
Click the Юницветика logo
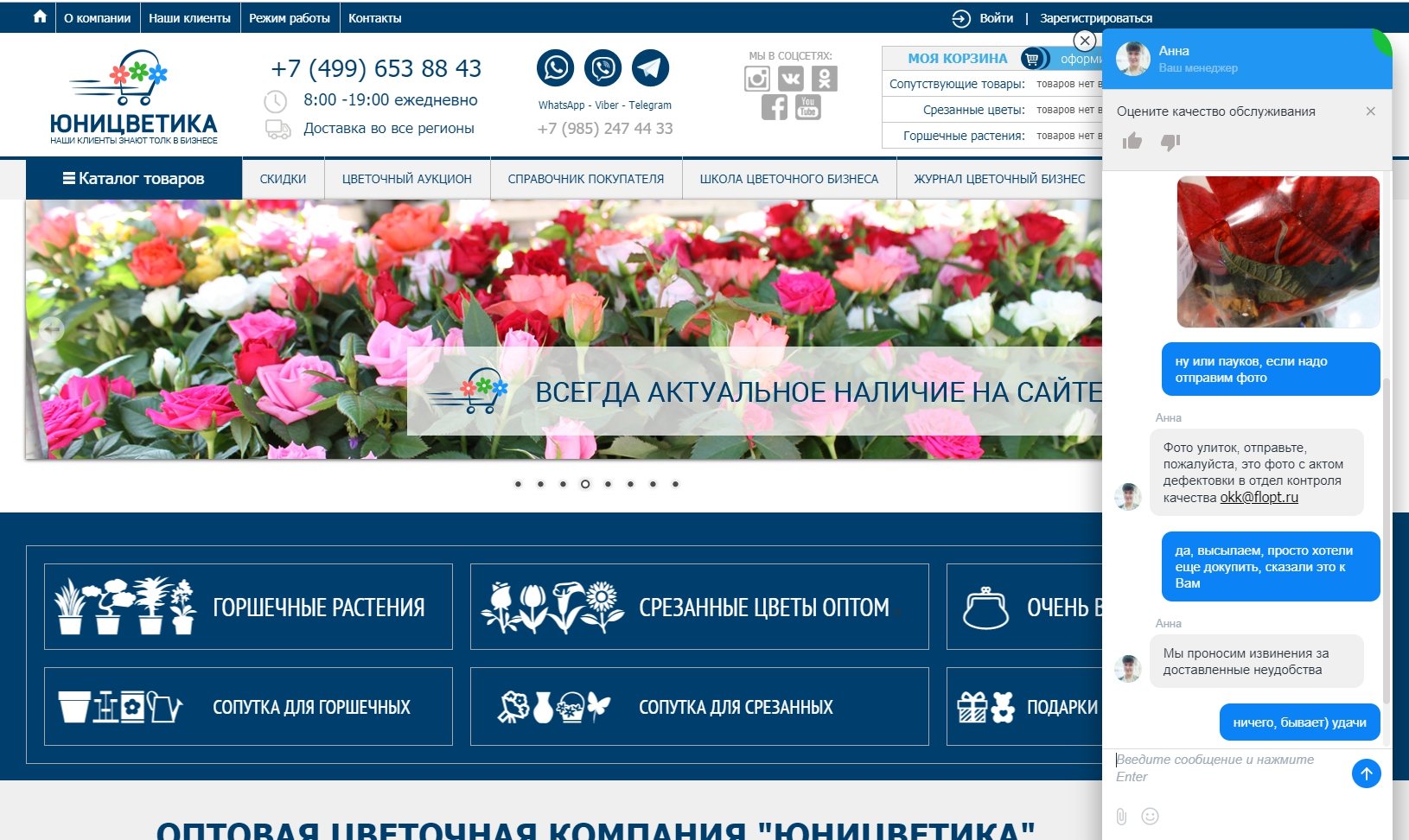click(134, 97)
